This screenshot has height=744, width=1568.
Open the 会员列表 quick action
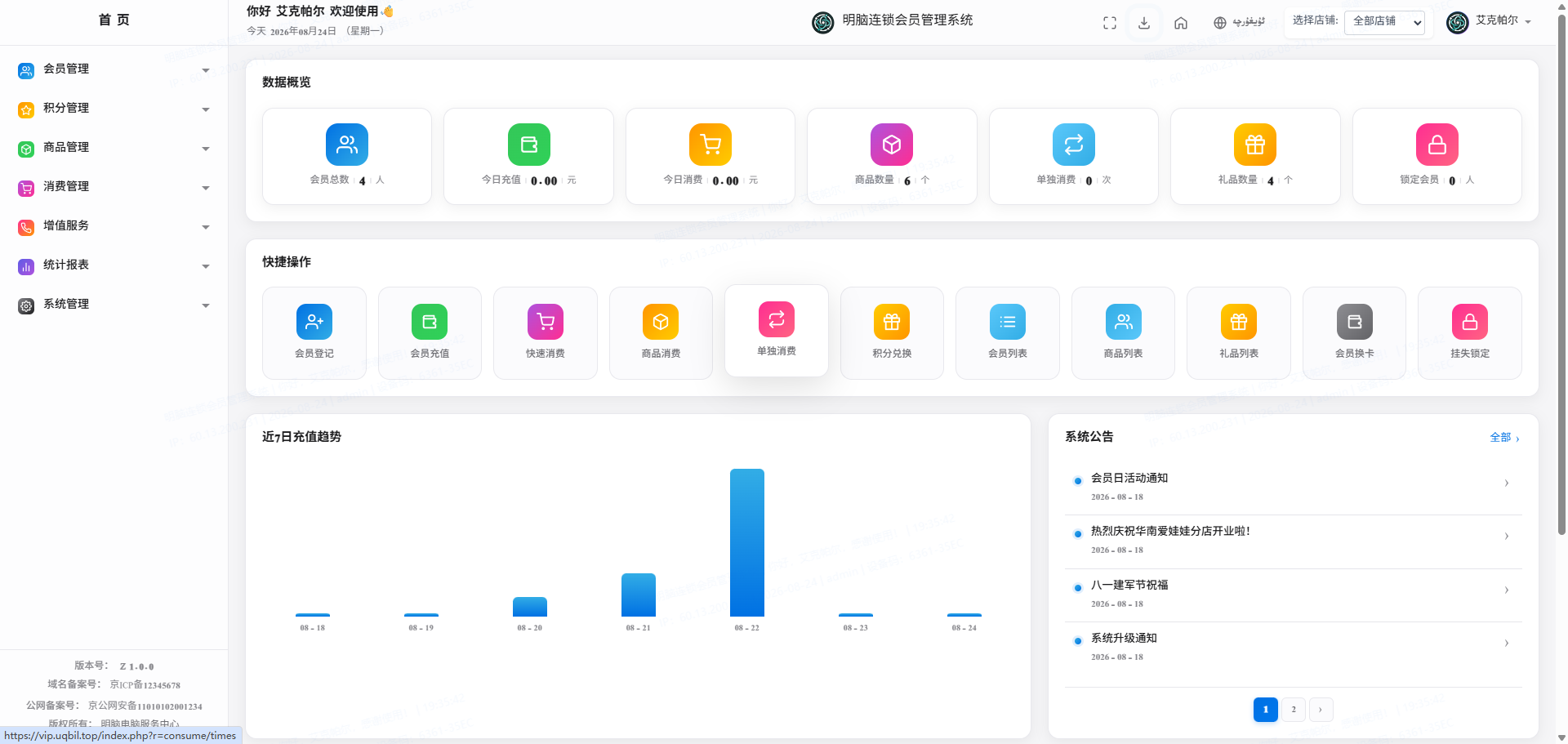(x=1008, y=332)
